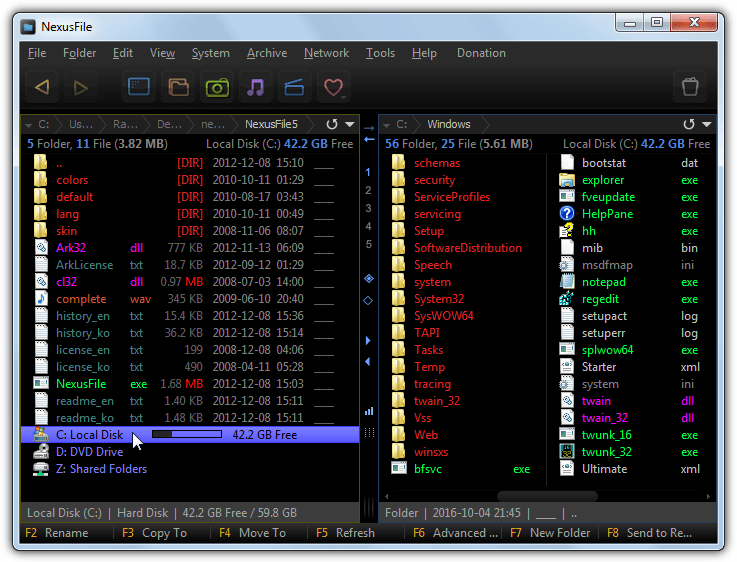The height and width of the screenshot is (562, 737).
Task: Select the System32 folder
Action: (439, 299)
